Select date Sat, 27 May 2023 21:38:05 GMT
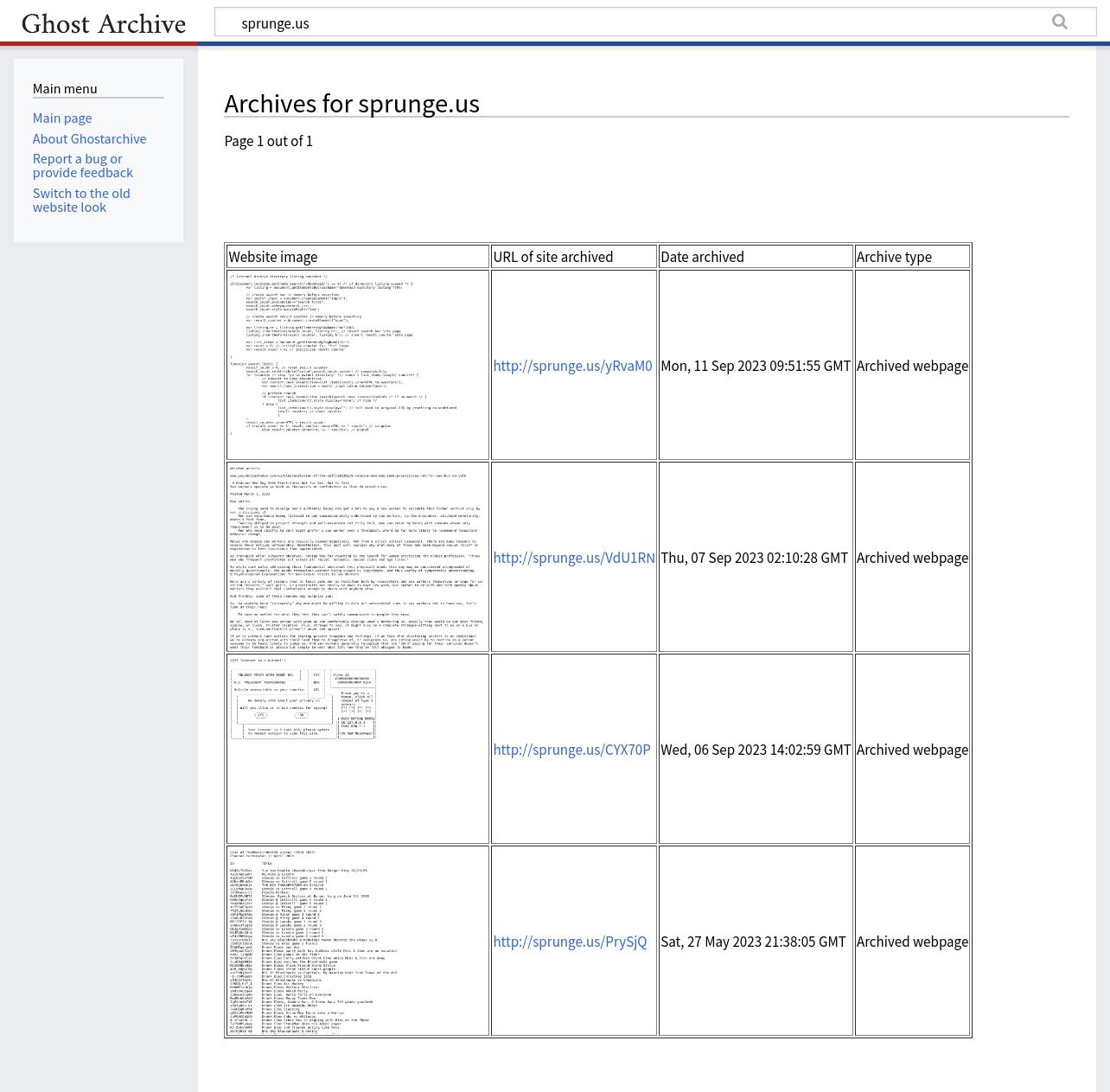The image size is (1110, 1092). (x=753, y=942)
